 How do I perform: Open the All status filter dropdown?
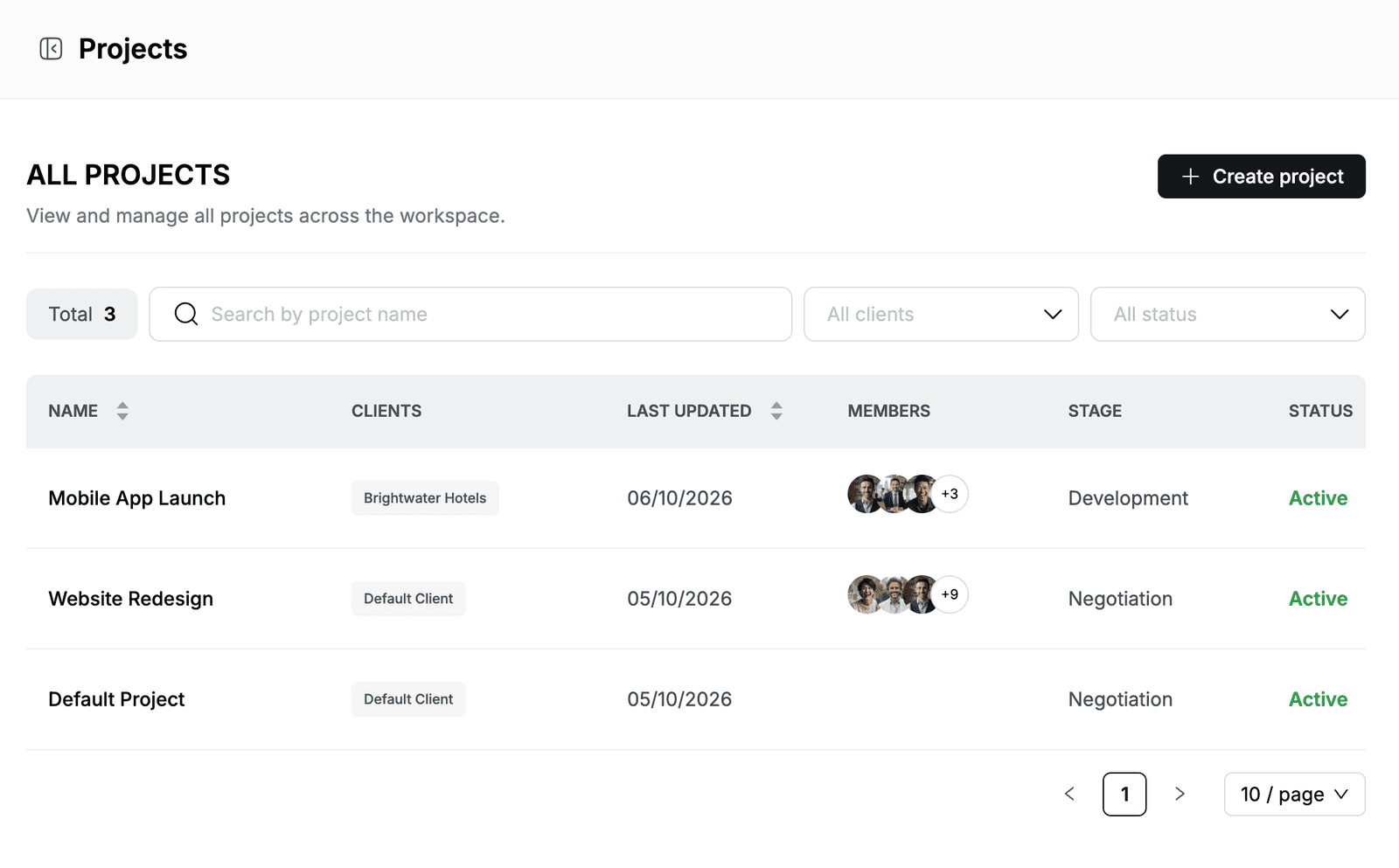1228,314
